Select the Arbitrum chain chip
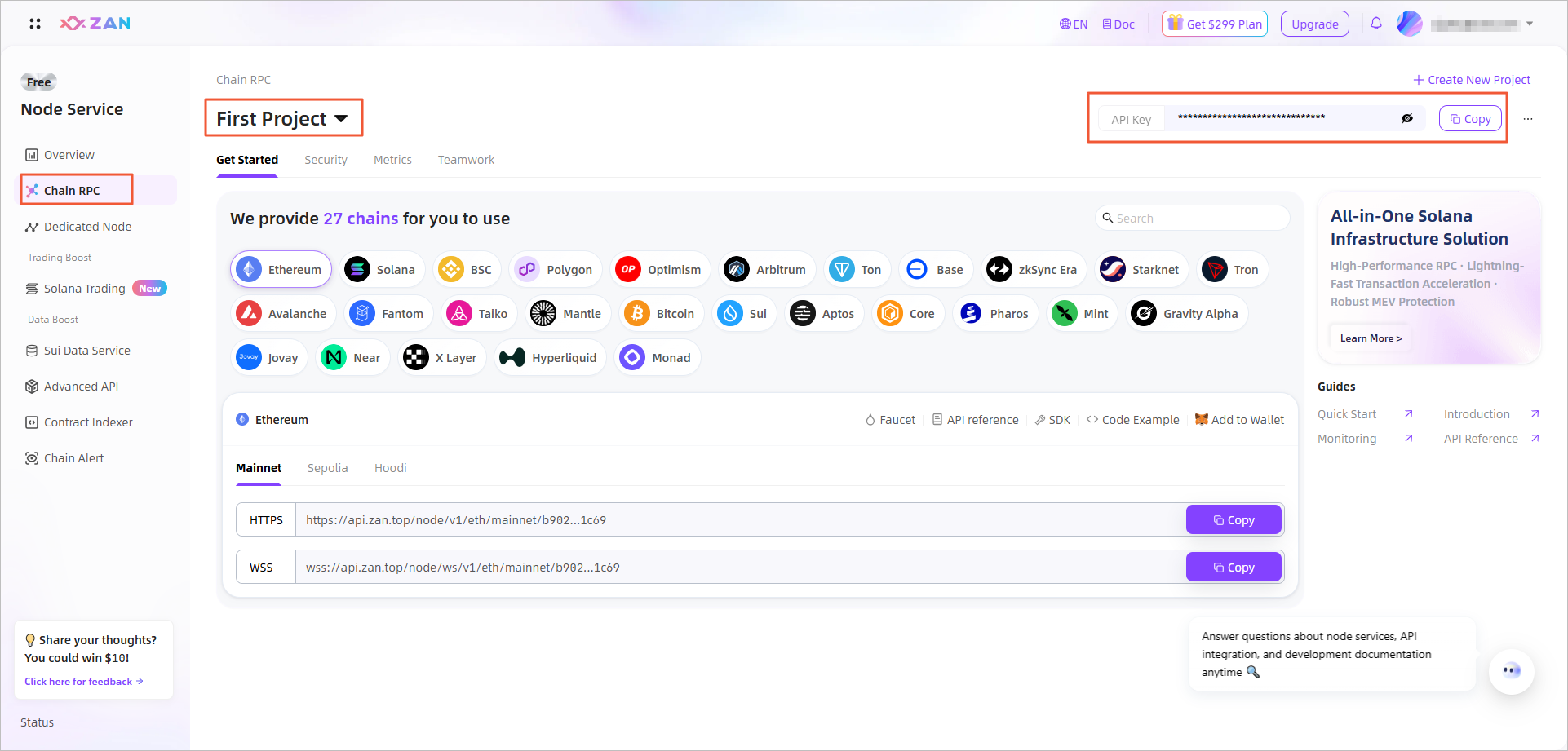The width and height of the screenshot is (1568, 751). pyautogui.click(x=767, y=270)
